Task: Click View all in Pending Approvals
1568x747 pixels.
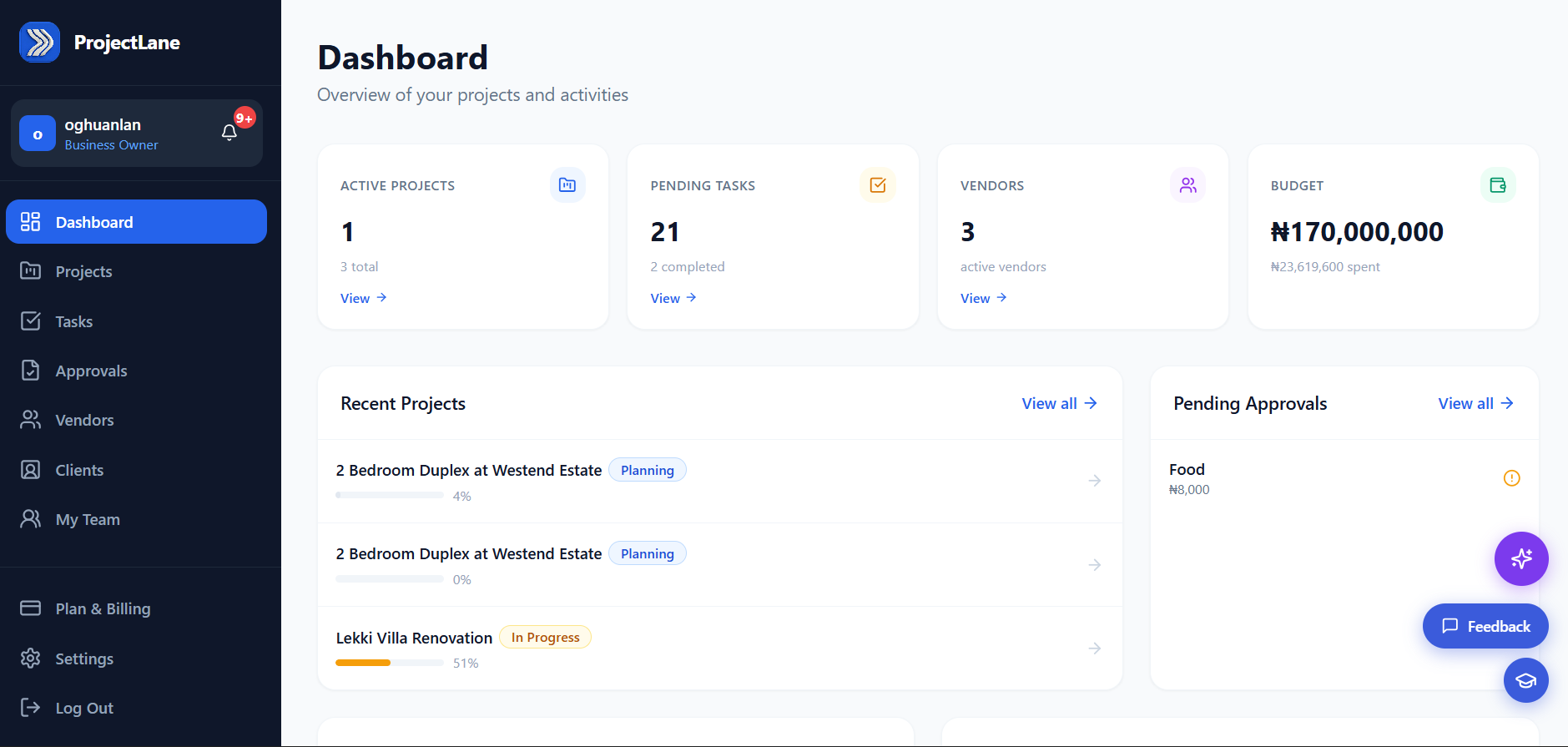Action: (x=1476, y=403)
